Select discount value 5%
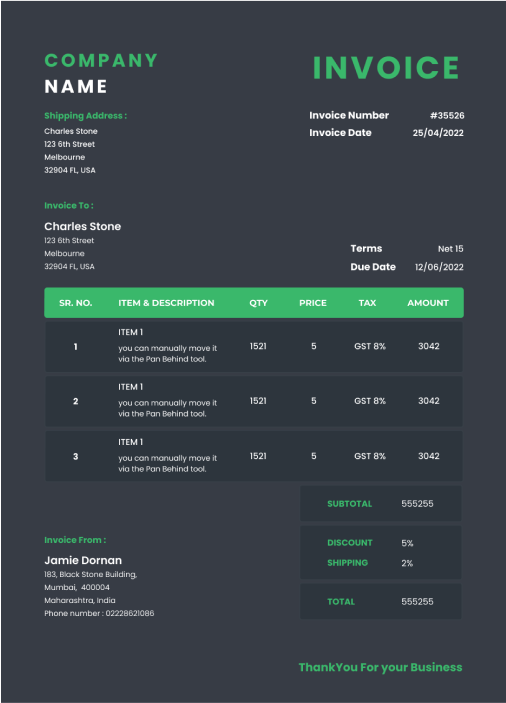This screenshot has height=703, width=506. pyautogui.click(x=407, y=543)
